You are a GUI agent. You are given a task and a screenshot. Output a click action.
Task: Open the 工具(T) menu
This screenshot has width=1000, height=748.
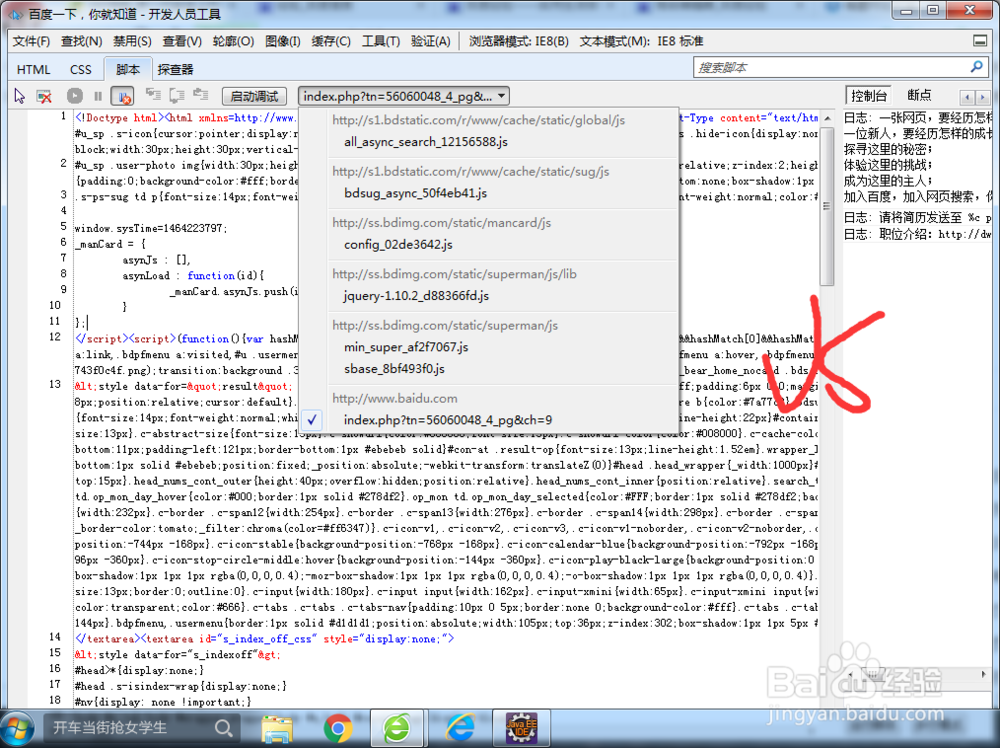coord(381,41)
